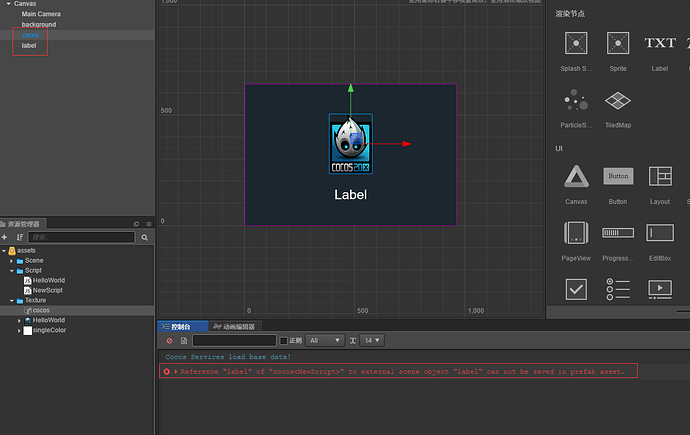Screen dimensions: 690x435
Task: Choose the ProgressBar UI node icon
Action: (x=618, y=233)
